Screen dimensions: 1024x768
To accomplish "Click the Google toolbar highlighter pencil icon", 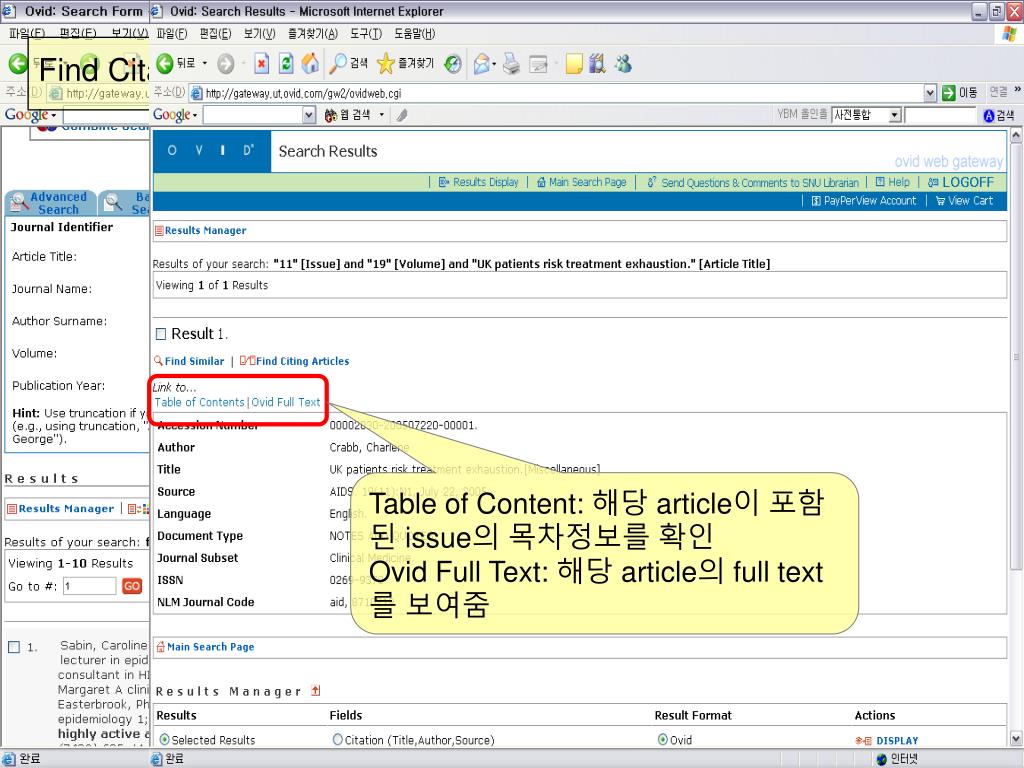I will 402,116.
